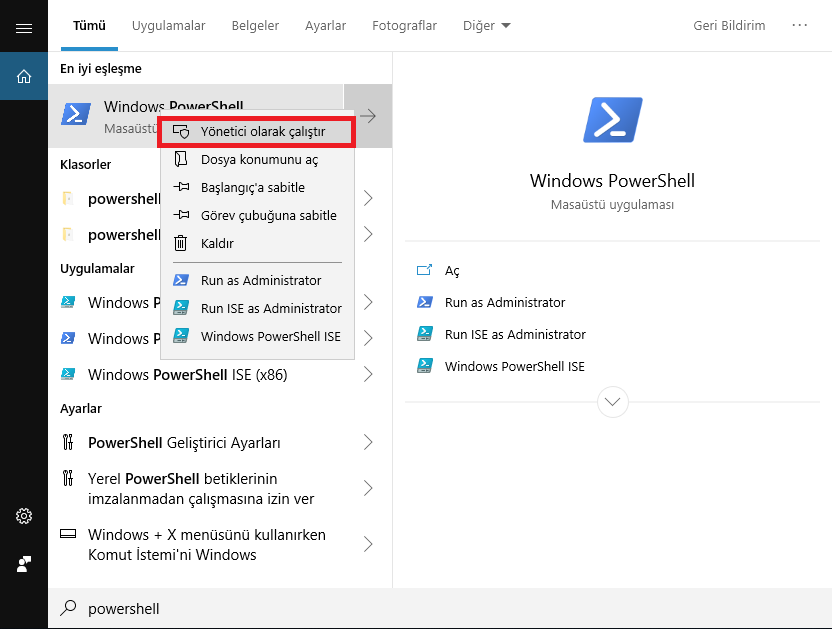The height and width of the screenshot is (629, 832).
Task: Open the Settings gear icon in sidebar
Action: 24,516
